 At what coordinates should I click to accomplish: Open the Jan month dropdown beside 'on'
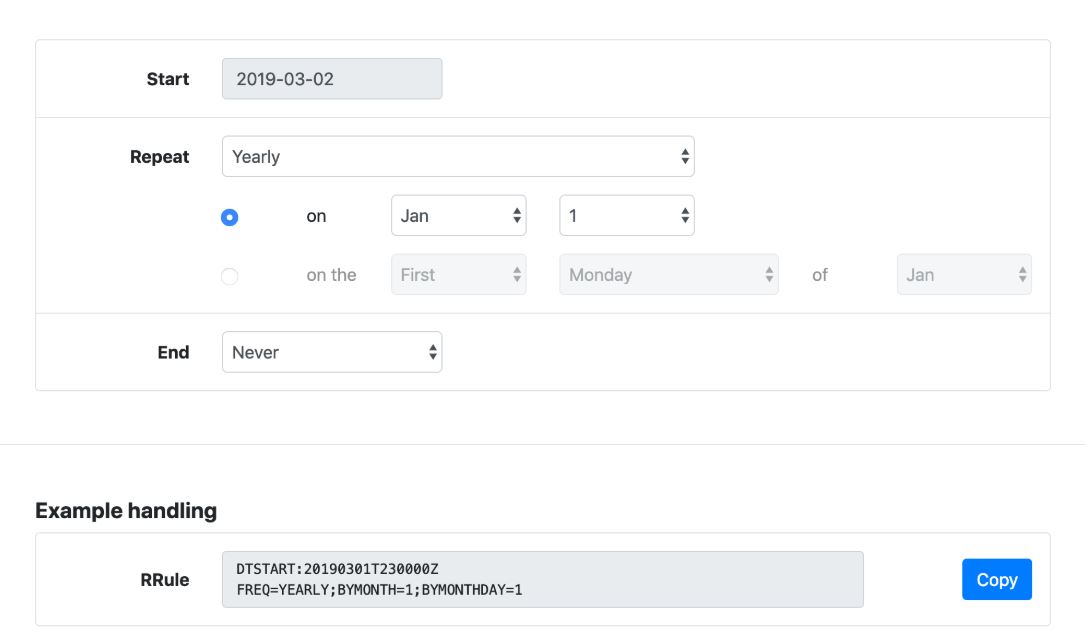tap(458, 216)
